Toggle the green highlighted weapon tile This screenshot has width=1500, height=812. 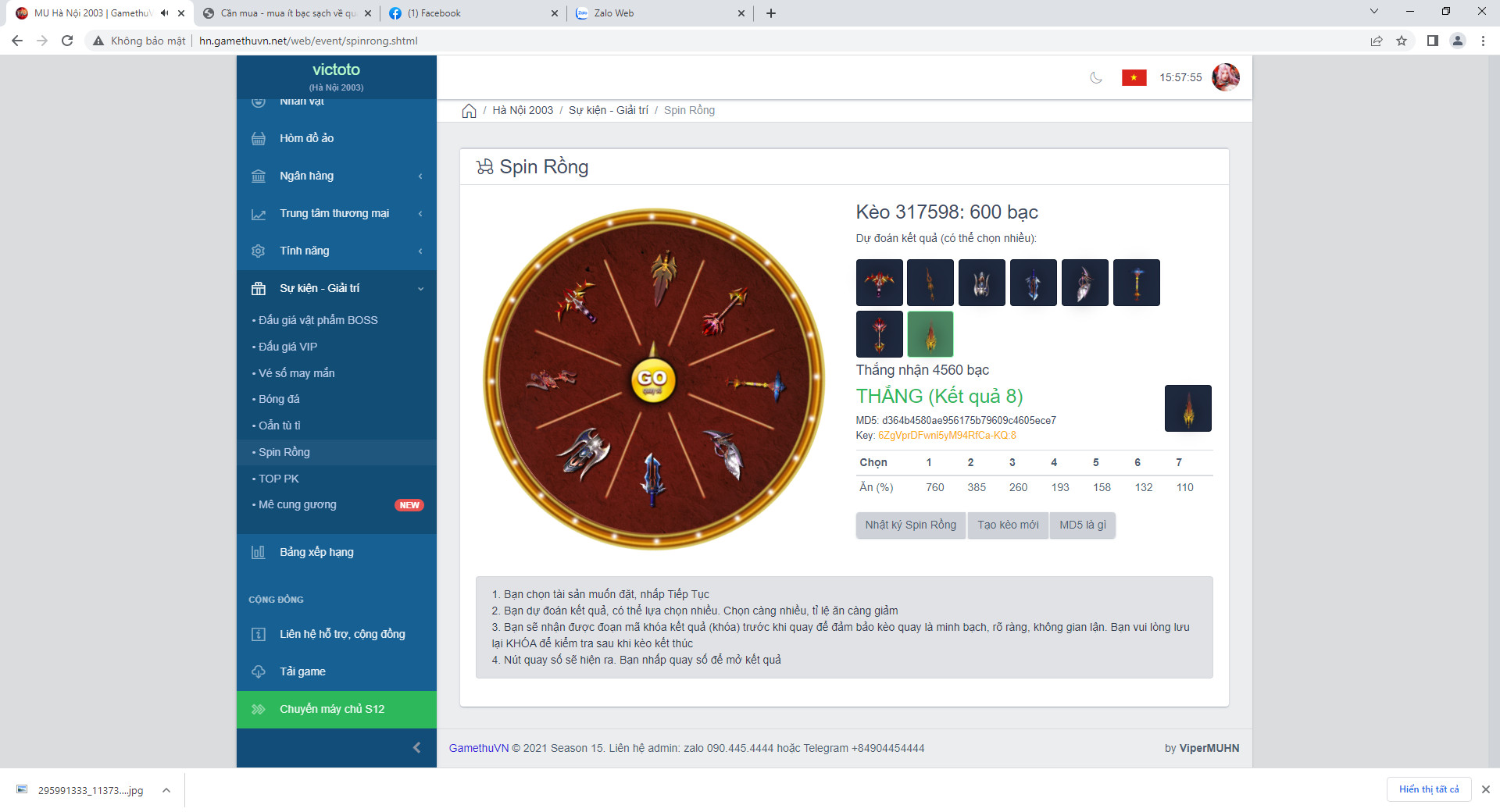930,334
